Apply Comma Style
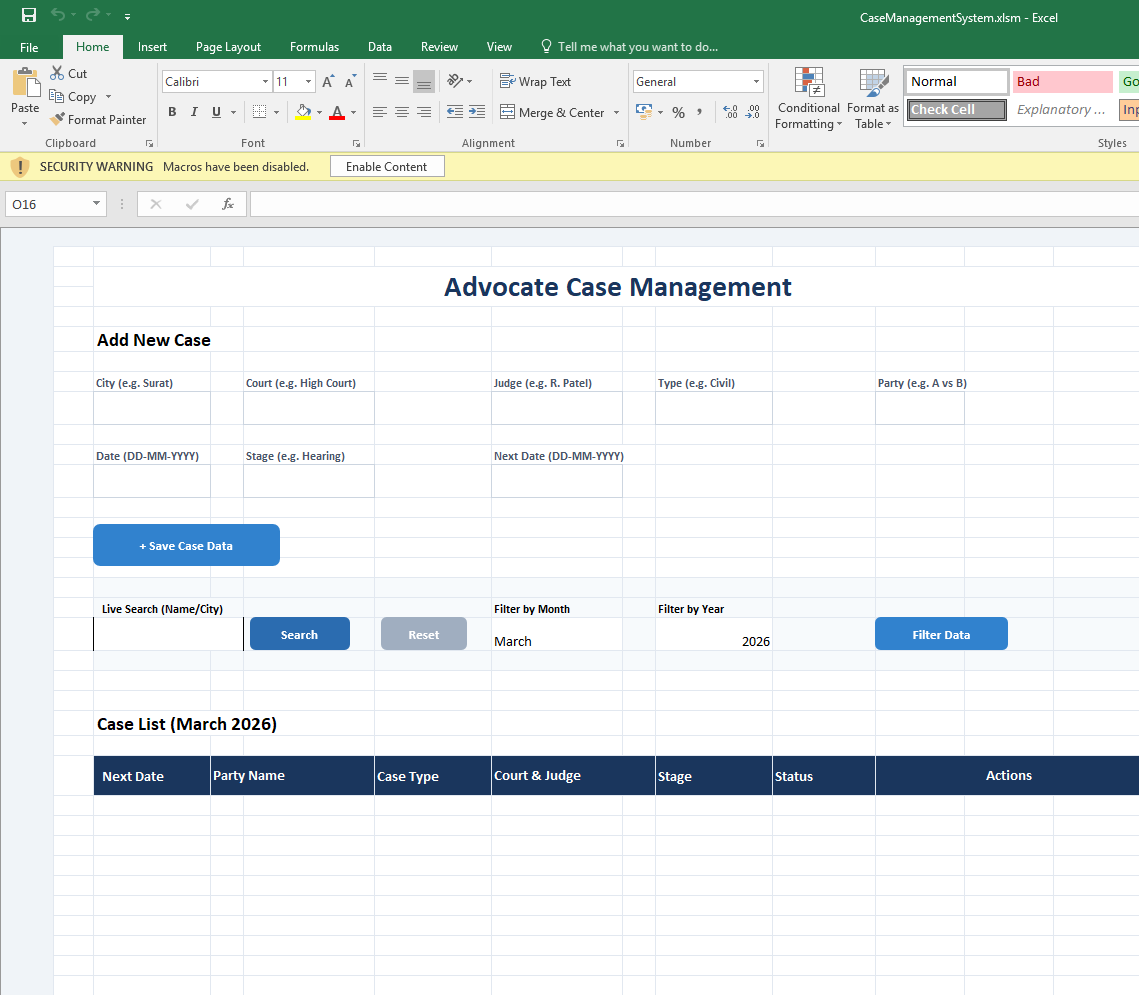 [700, 112]
